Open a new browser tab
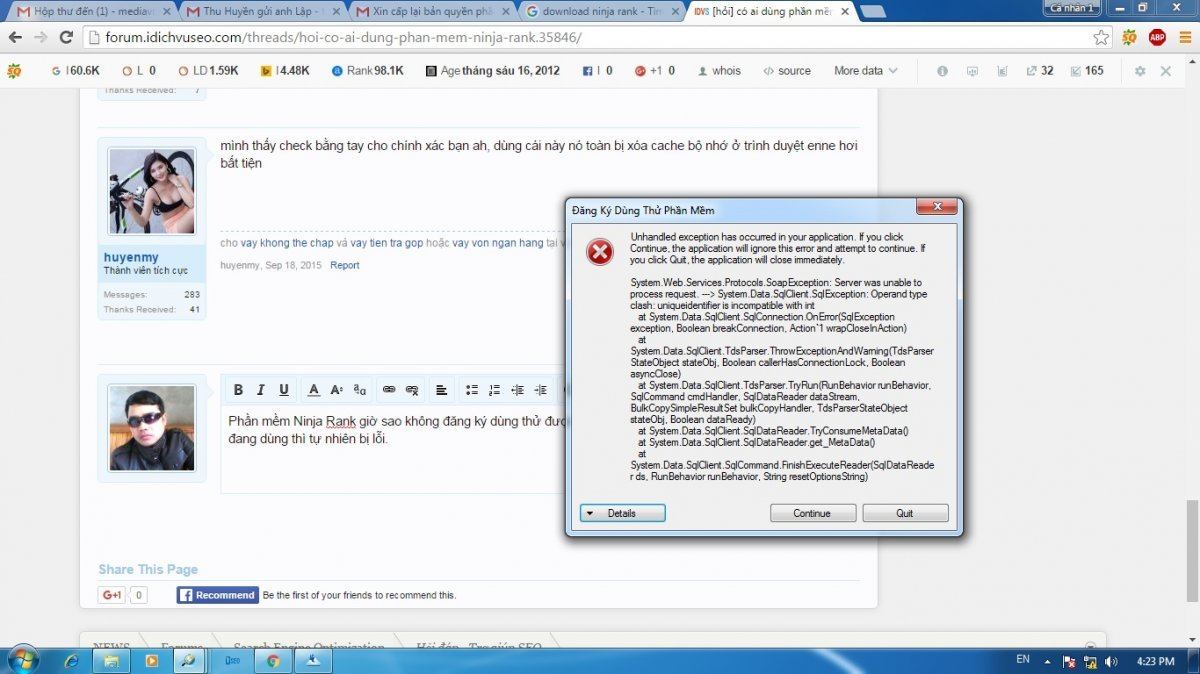This screenshot has width=1200, height=674. tap(873, 11)
